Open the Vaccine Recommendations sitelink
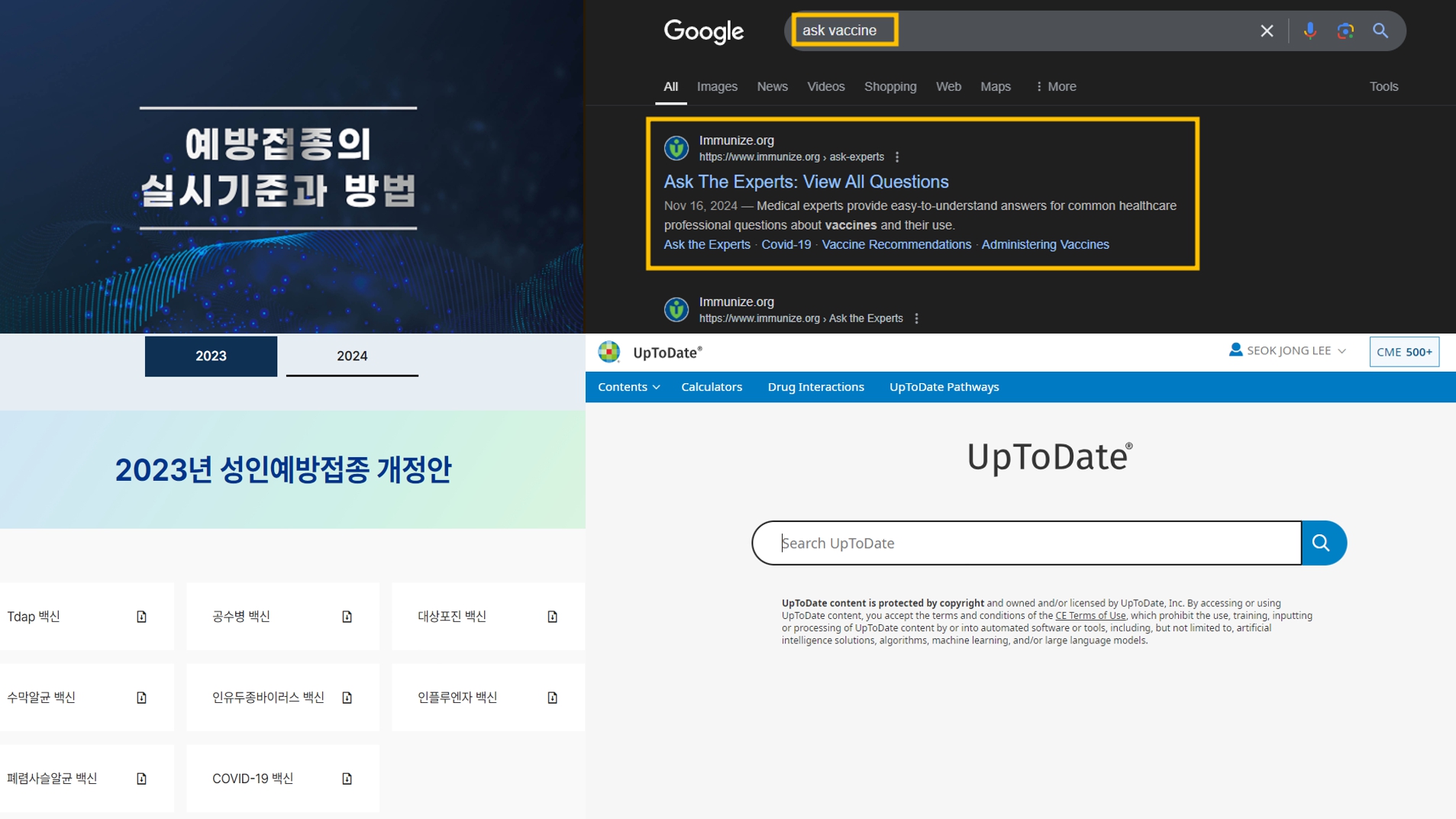 tap(896, 244)
